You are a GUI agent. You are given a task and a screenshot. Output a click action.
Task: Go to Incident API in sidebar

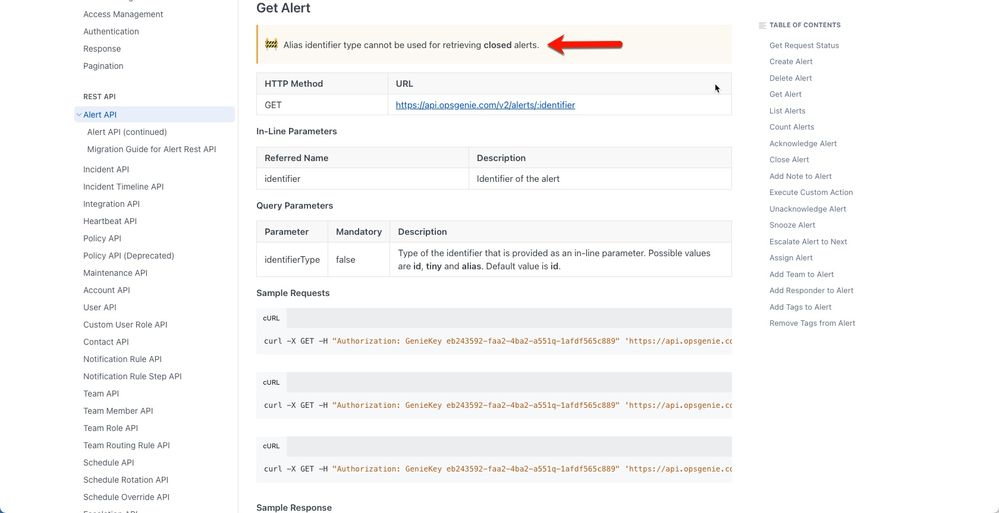click(x=106, y=170)
